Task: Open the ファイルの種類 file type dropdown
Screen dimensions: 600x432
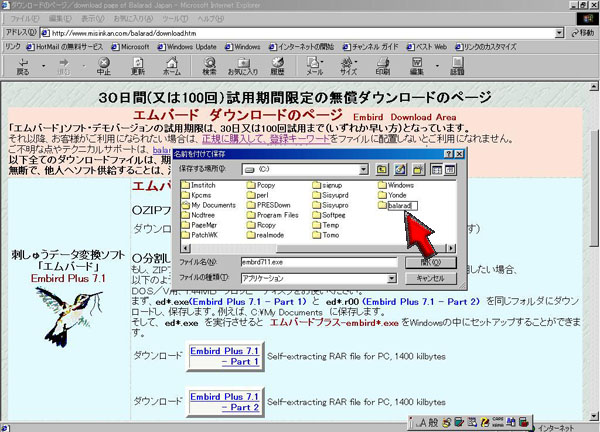Action: (391, 278)
